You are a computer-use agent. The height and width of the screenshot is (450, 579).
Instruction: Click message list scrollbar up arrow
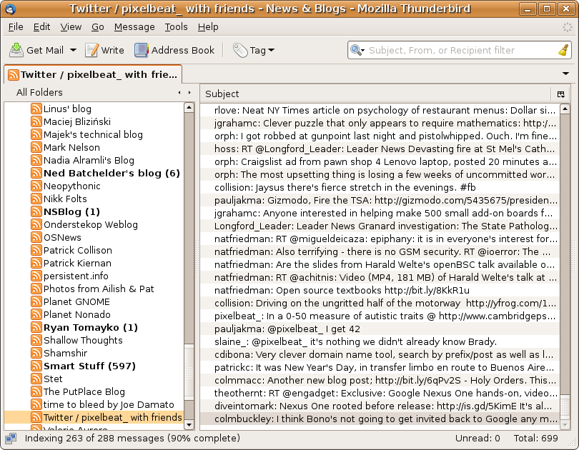pyautogui.click(x=565, y=109)
